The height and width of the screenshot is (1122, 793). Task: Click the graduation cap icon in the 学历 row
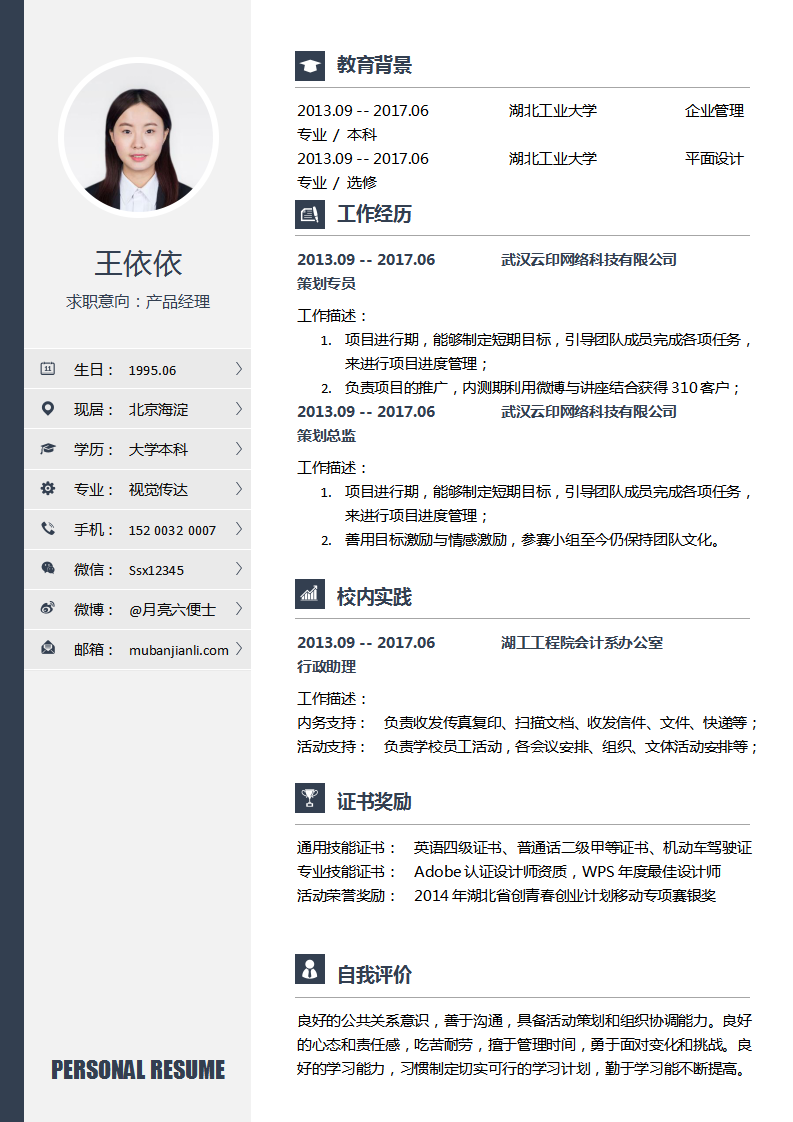tap(48, 449)
